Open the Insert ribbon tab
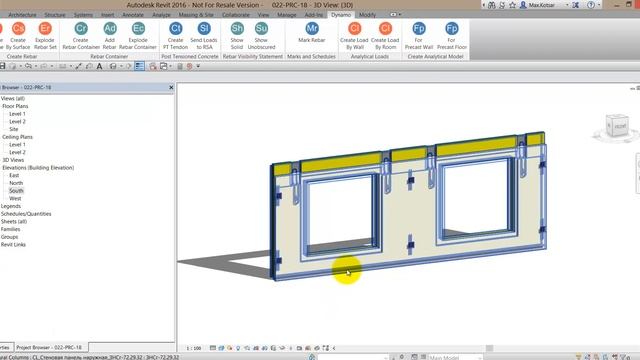Screen dimensions: 640x360 click(x=108, y=15)
